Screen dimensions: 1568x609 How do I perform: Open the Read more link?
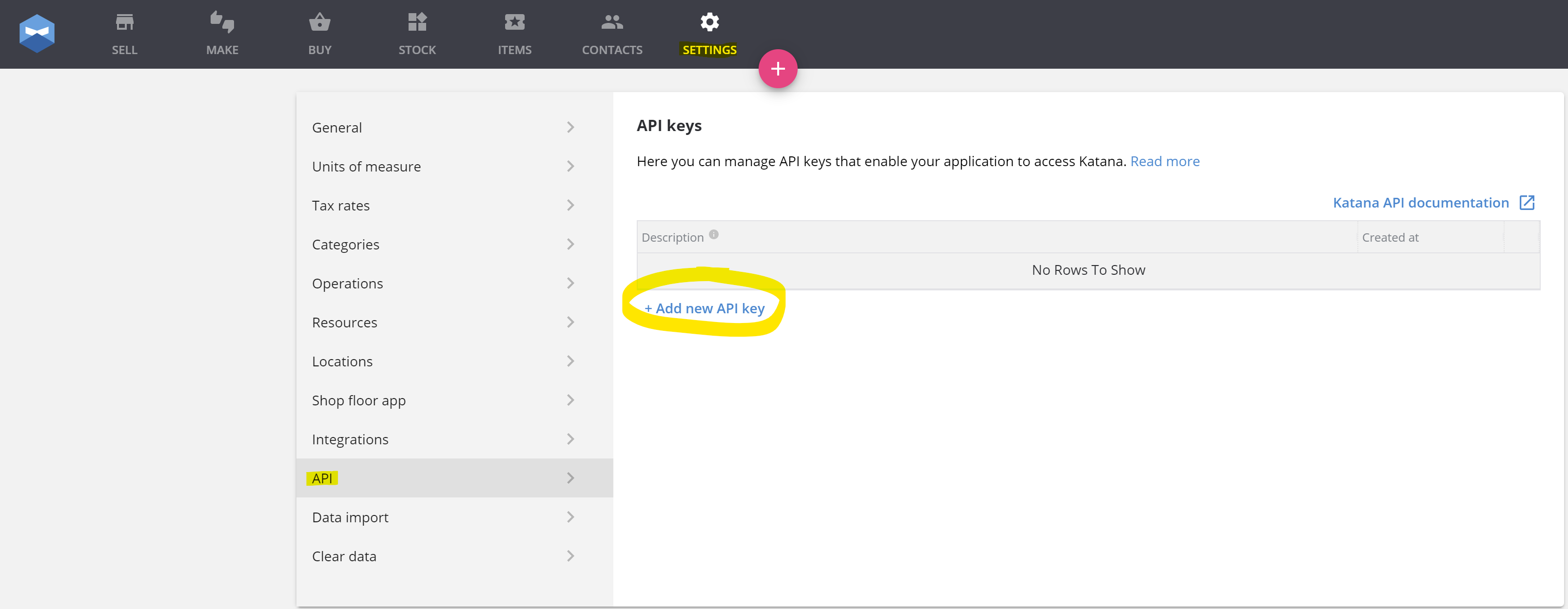1164,161
